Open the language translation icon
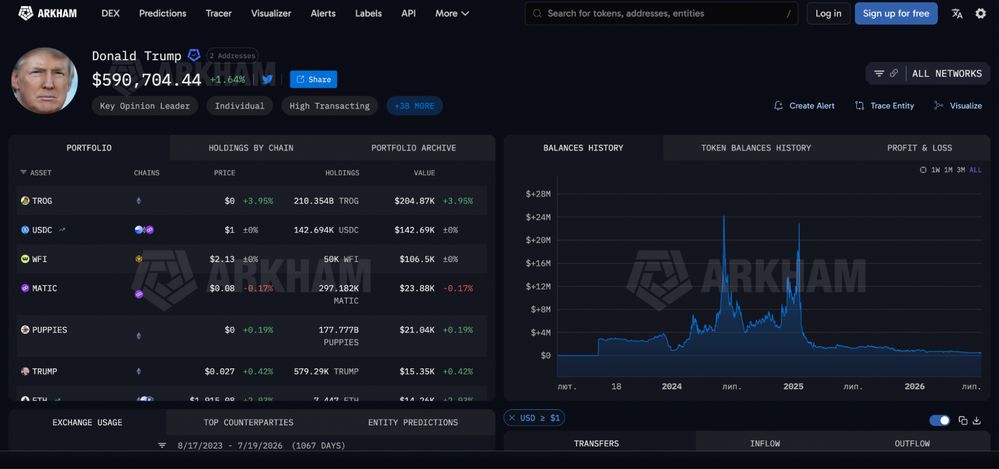 [x=957, y=13]
